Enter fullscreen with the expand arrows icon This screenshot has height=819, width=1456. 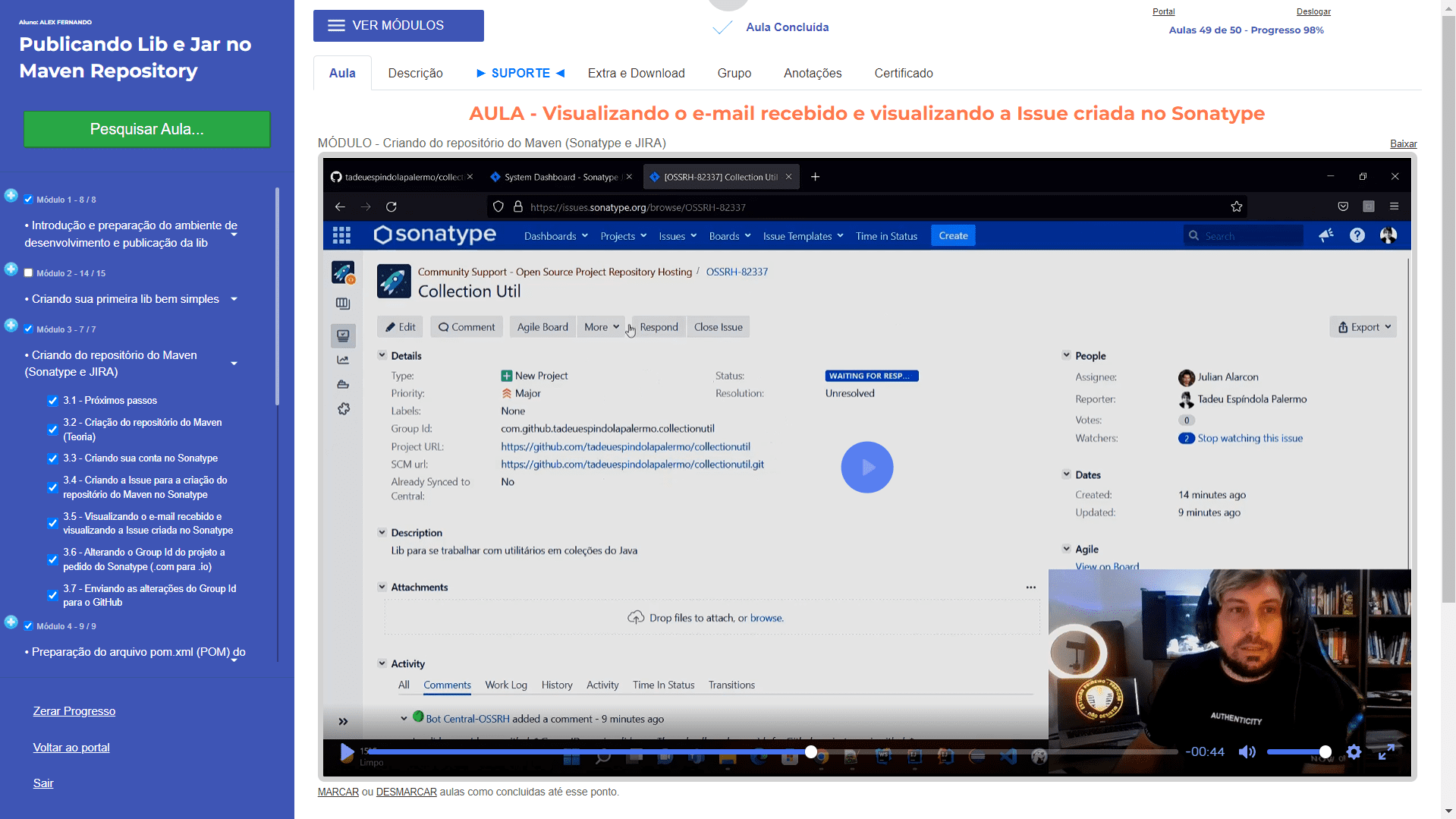click(x=1386, y=752)
